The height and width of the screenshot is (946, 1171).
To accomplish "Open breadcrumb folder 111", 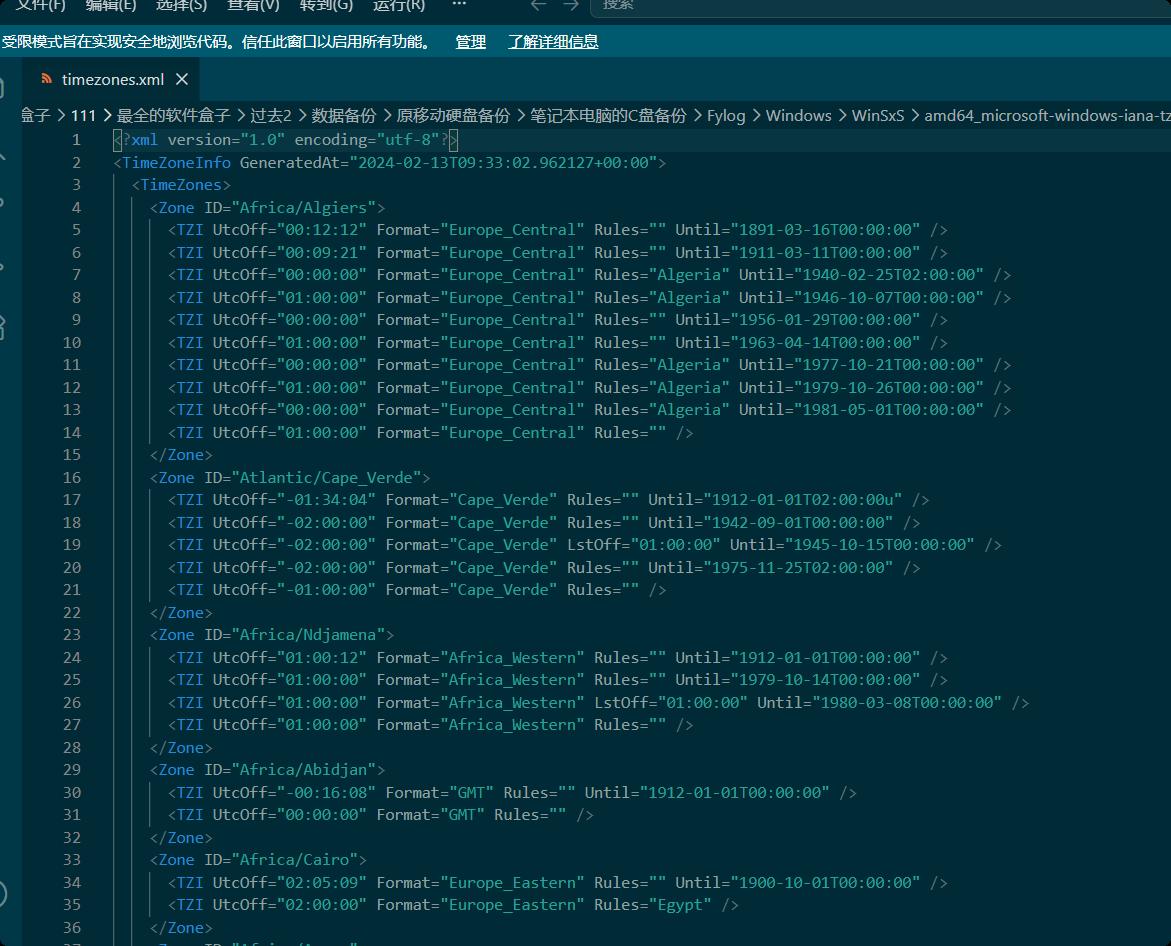I will point(83,116).
